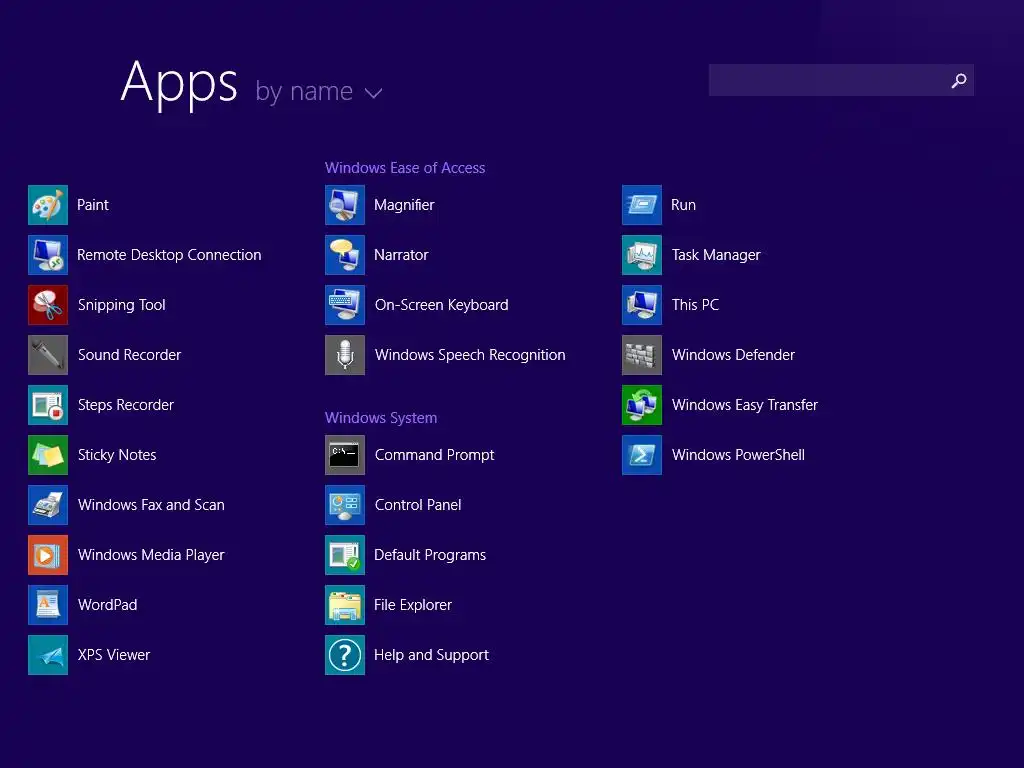Open the Paint app icon
This screenshot has height=768, width=1024.
tap(48, 205)
